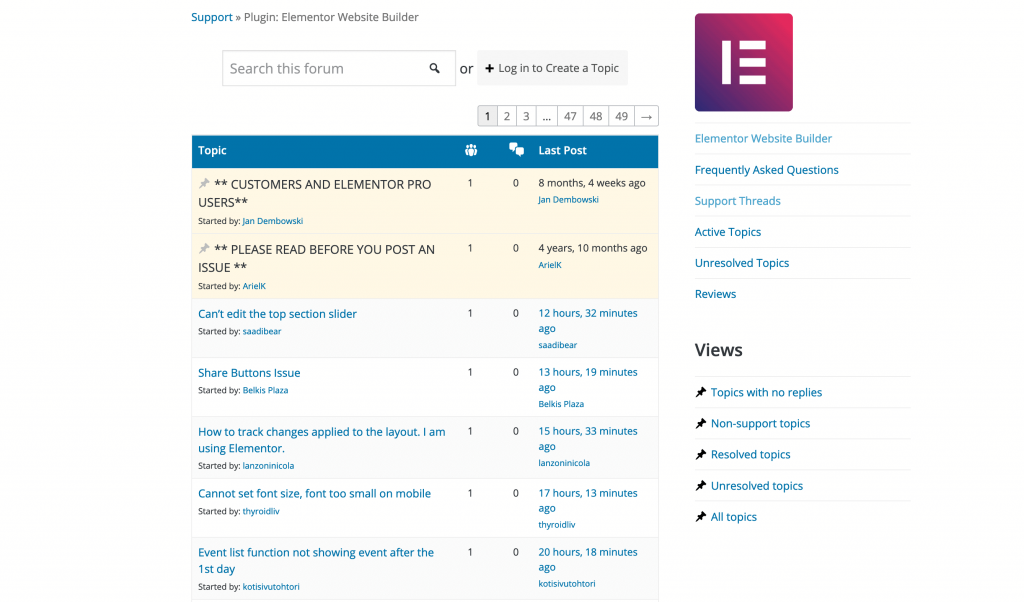The image size is (1024, 602).
Task: Visit the Frequently Asked Questions link
Action: point(766,170)
